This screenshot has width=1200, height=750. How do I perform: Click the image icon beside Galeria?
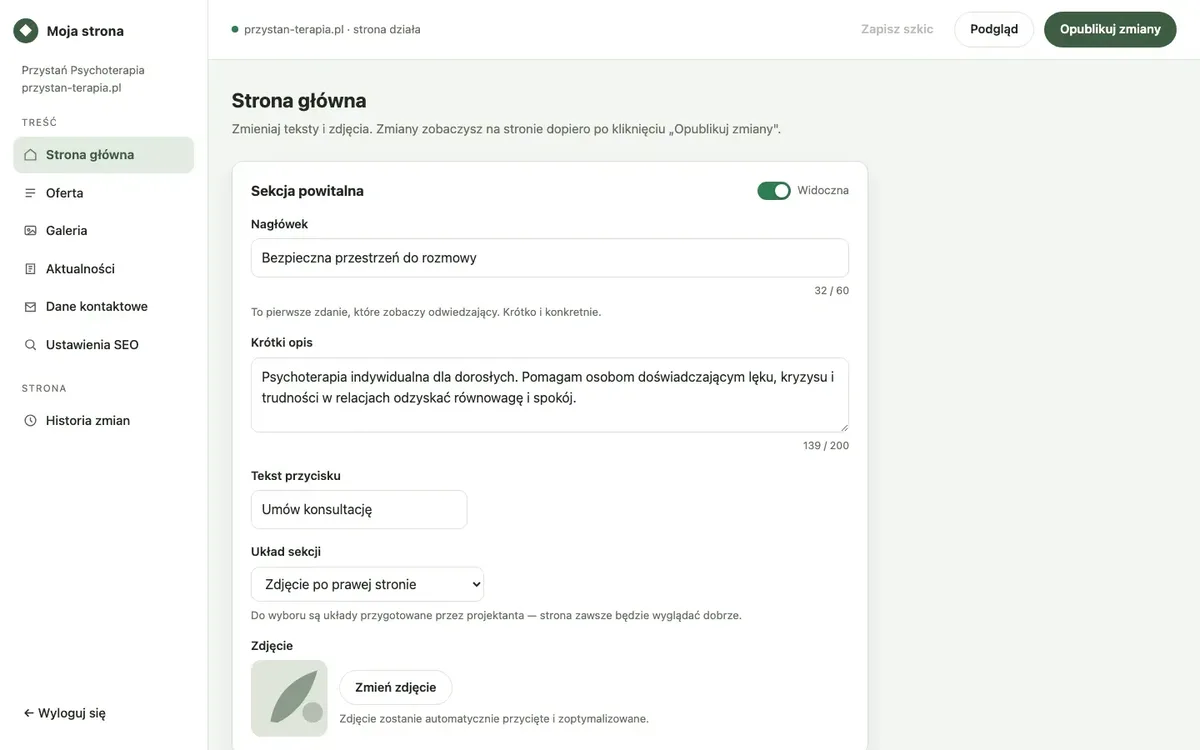click(x=30, y=231)
